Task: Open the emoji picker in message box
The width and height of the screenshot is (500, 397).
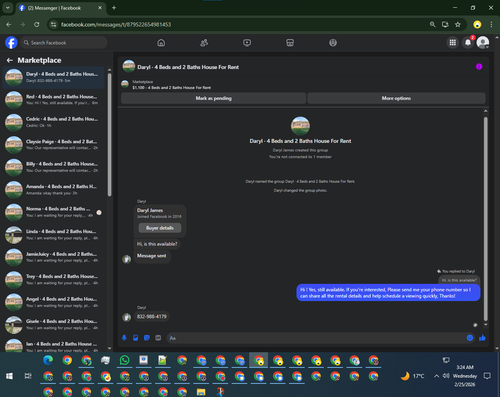Action: coord(470,338)
